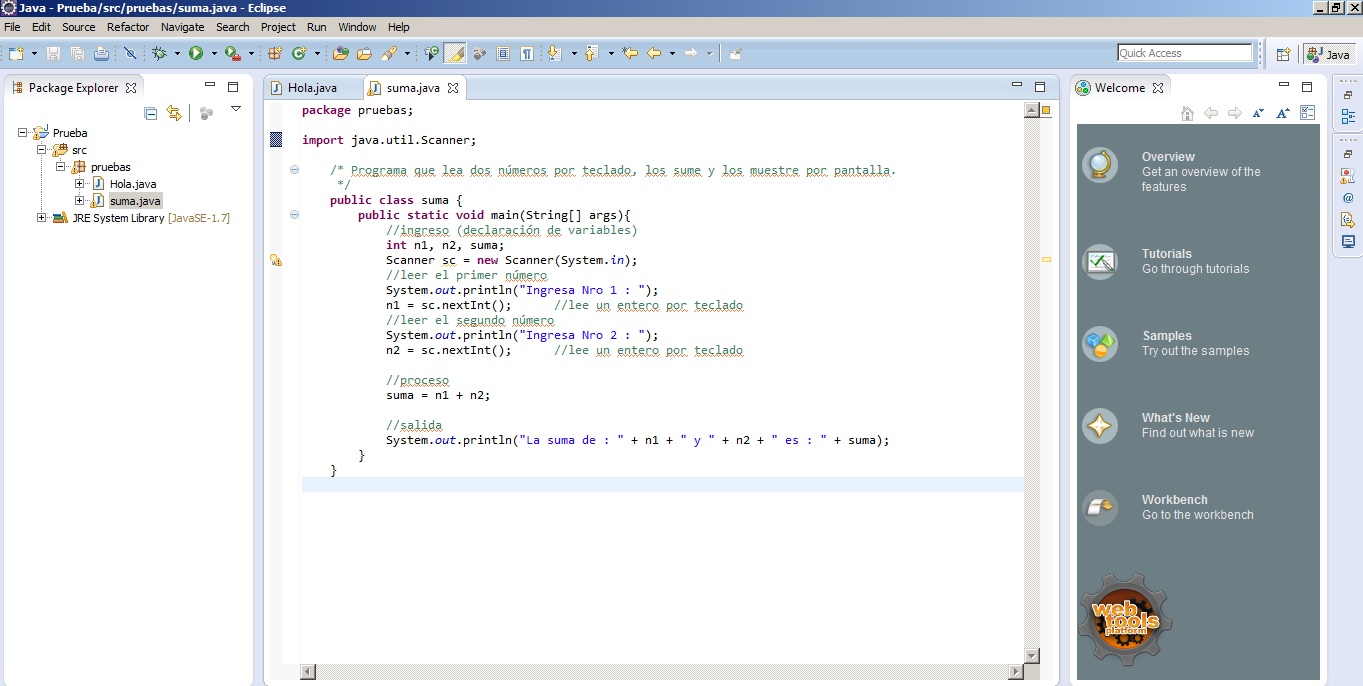Open the Open Perspective dialog
The height and width of the screenshot is (686, 1363).
pos(1283,53)
